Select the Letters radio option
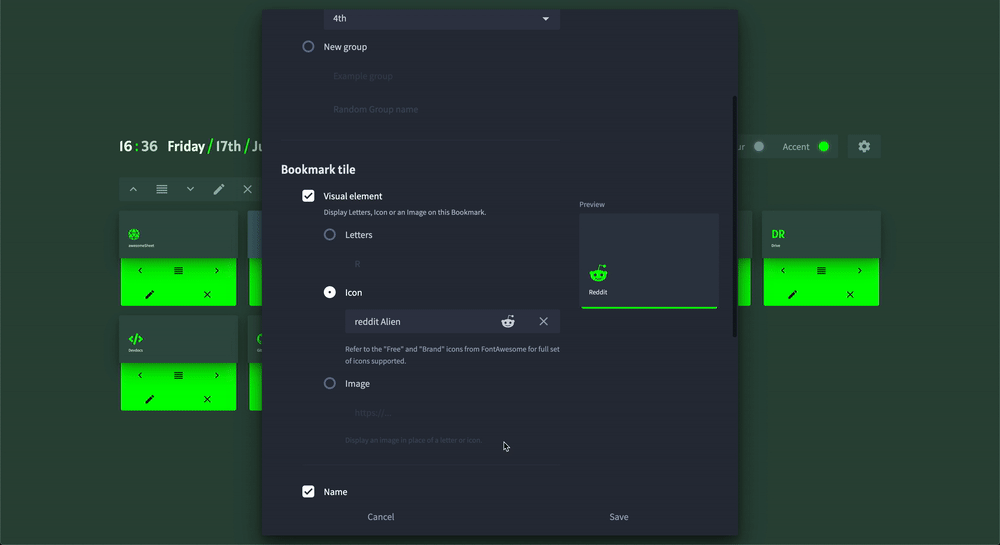 click(330, 235)
